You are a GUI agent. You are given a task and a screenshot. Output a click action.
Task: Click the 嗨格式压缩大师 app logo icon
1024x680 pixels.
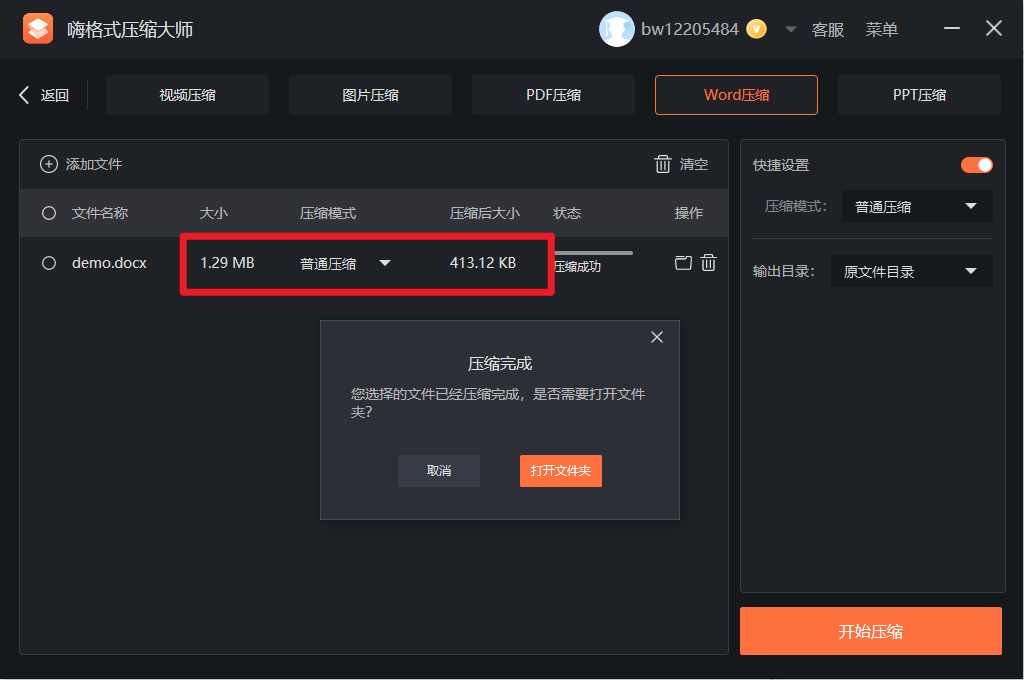point(38,28)
